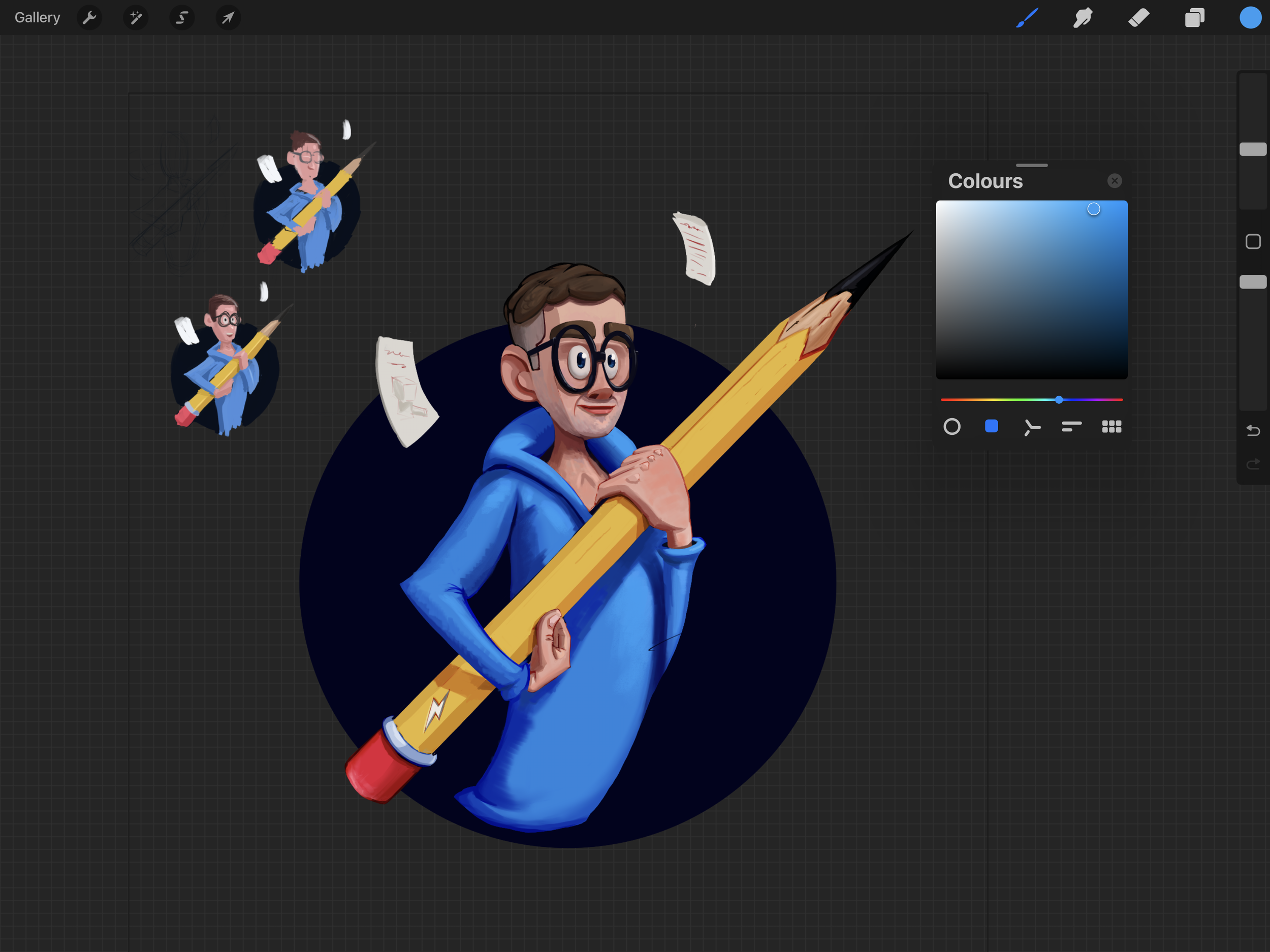Image resolution: width=1270 pixels, height=952 pixels.
Task: Switch to Value sliders tab
Action: click(x=1071, y=427)
